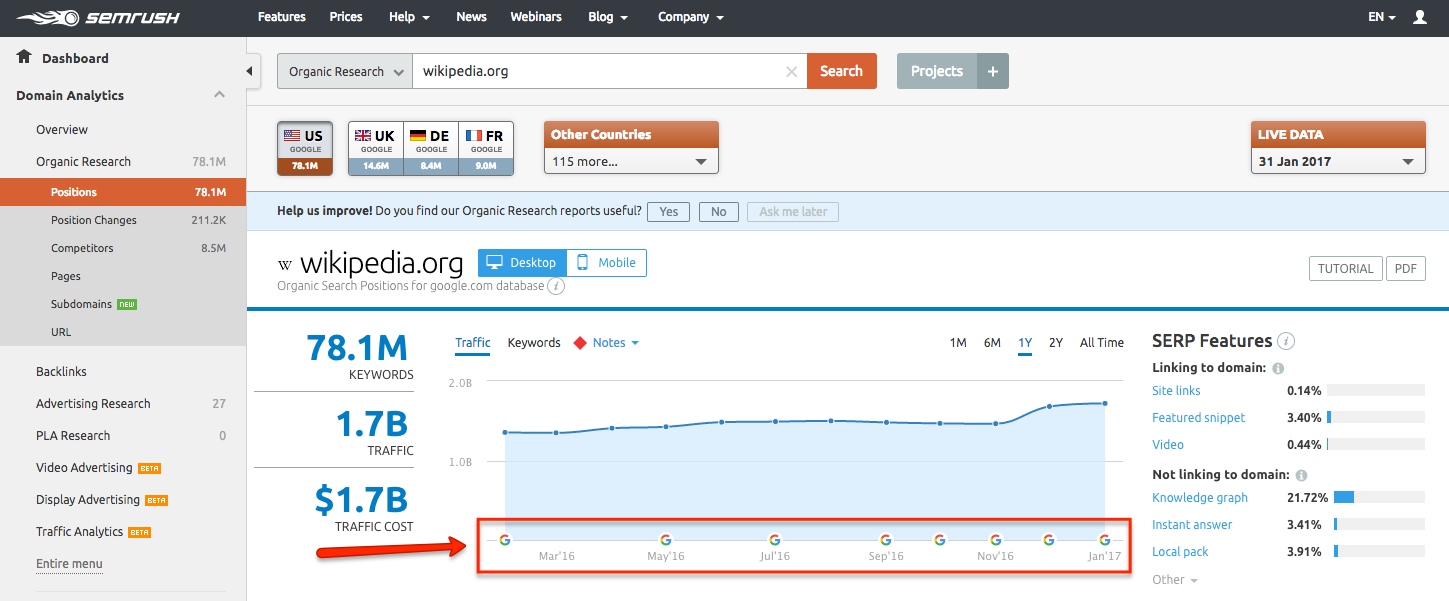Set chart range to 6M
The image size is (1449, 601).
992,343
